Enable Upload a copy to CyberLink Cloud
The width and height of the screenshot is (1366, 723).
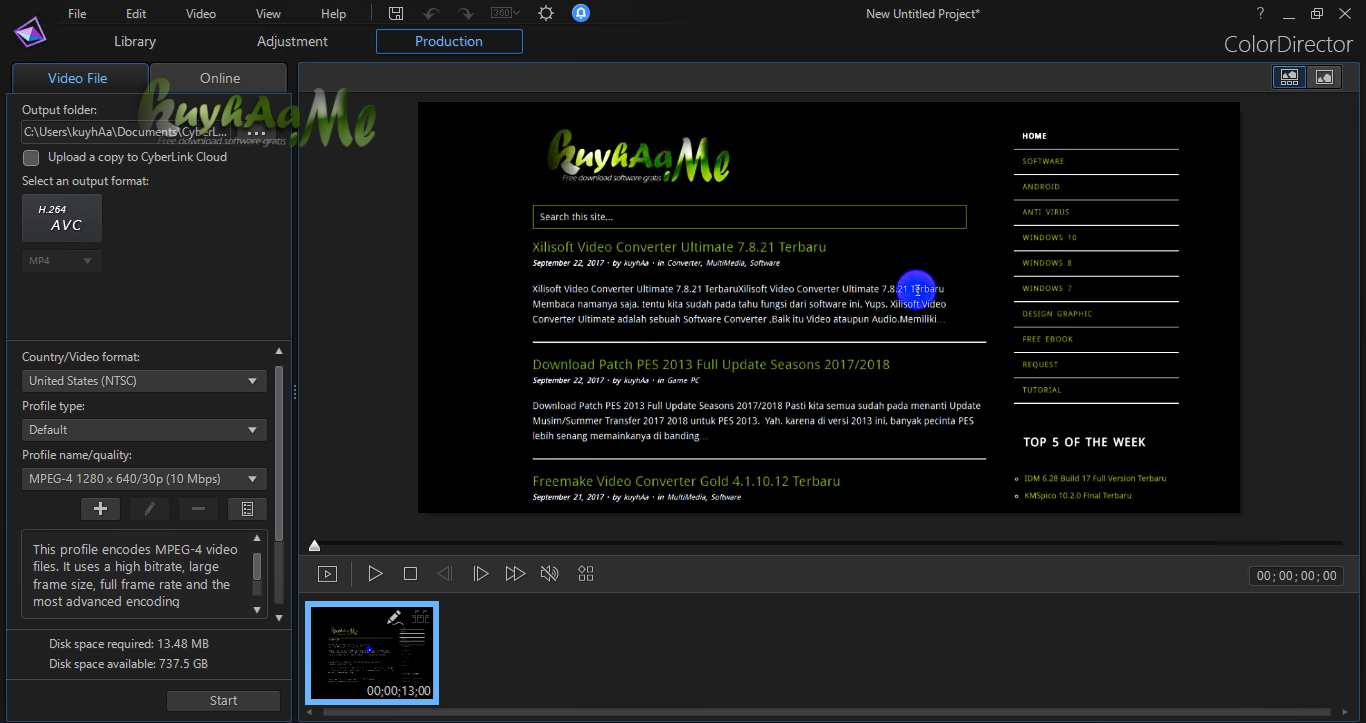pos(31,157)
